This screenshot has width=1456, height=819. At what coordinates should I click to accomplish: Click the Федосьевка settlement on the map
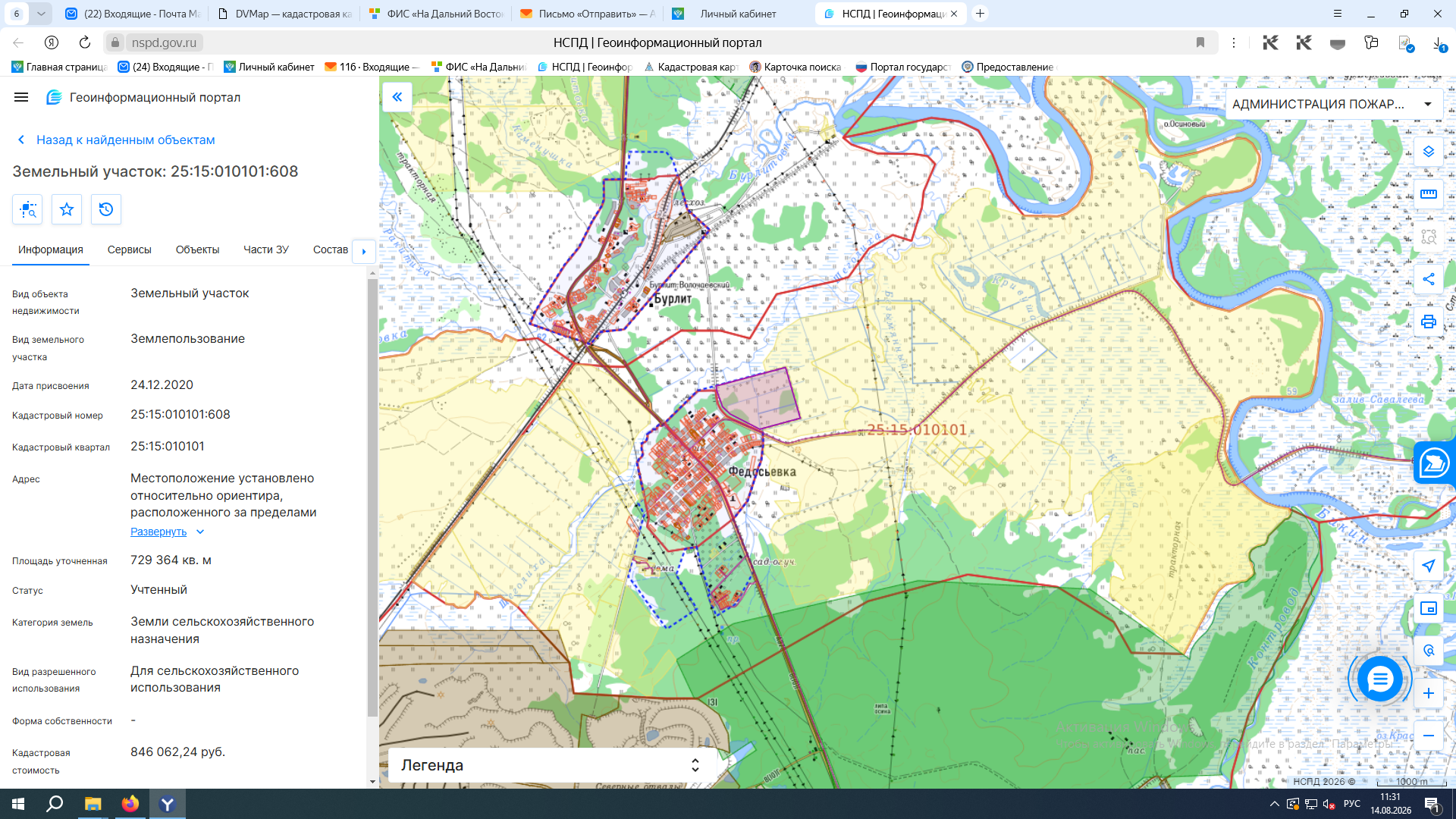point(762,472)
